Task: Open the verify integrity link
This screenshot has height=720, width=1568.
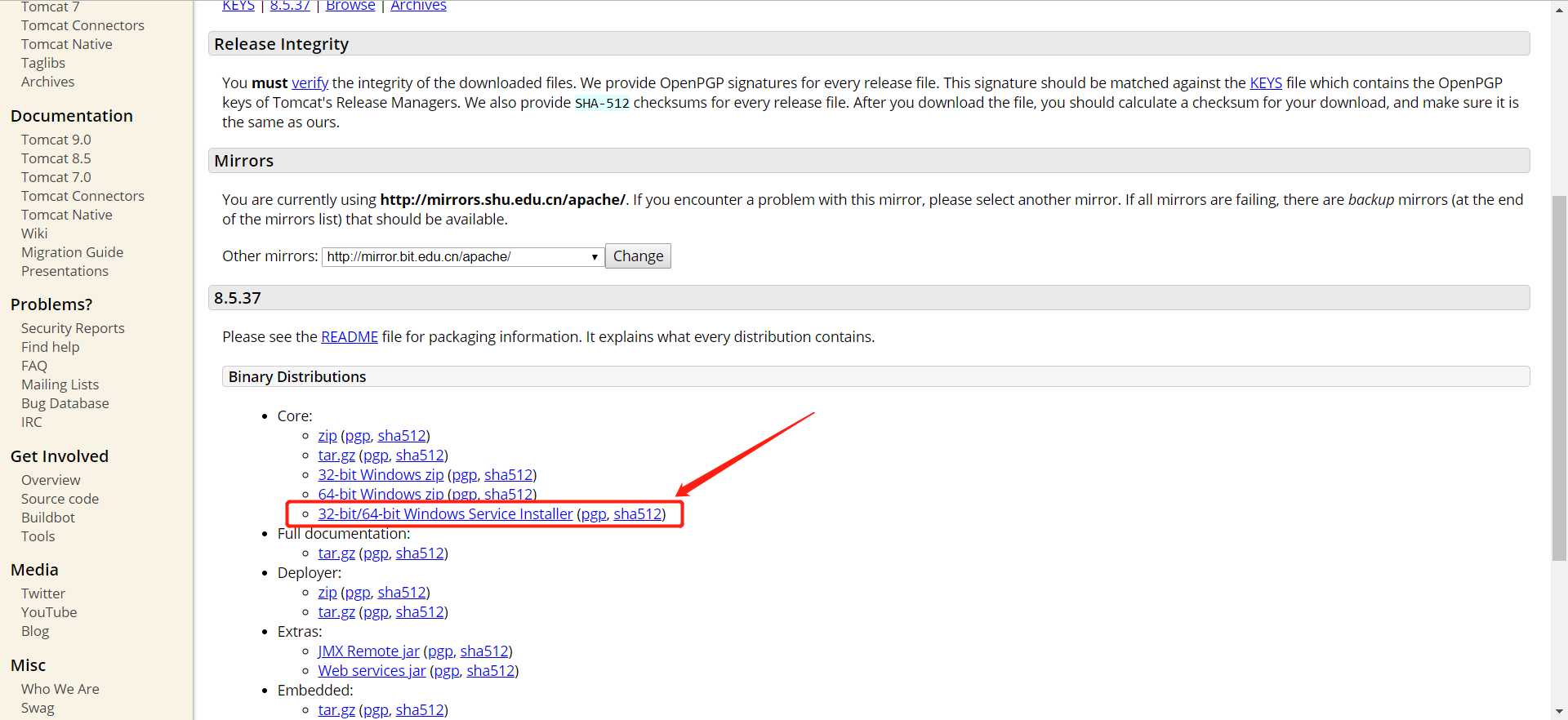Action: pos(310,82)
